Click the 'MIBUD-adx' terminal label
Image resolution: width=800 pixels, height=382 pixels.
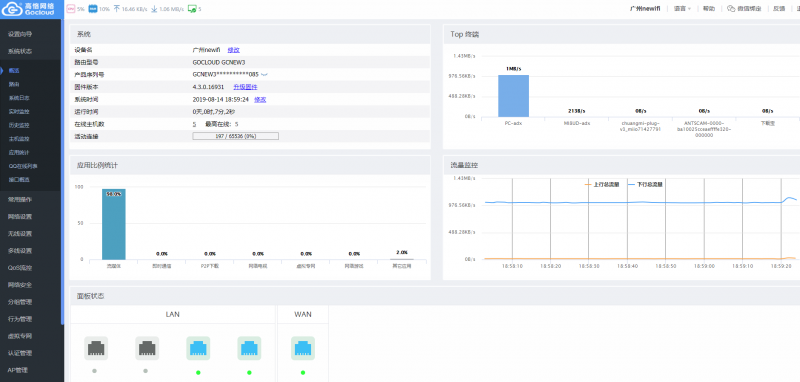click(577, 123)
